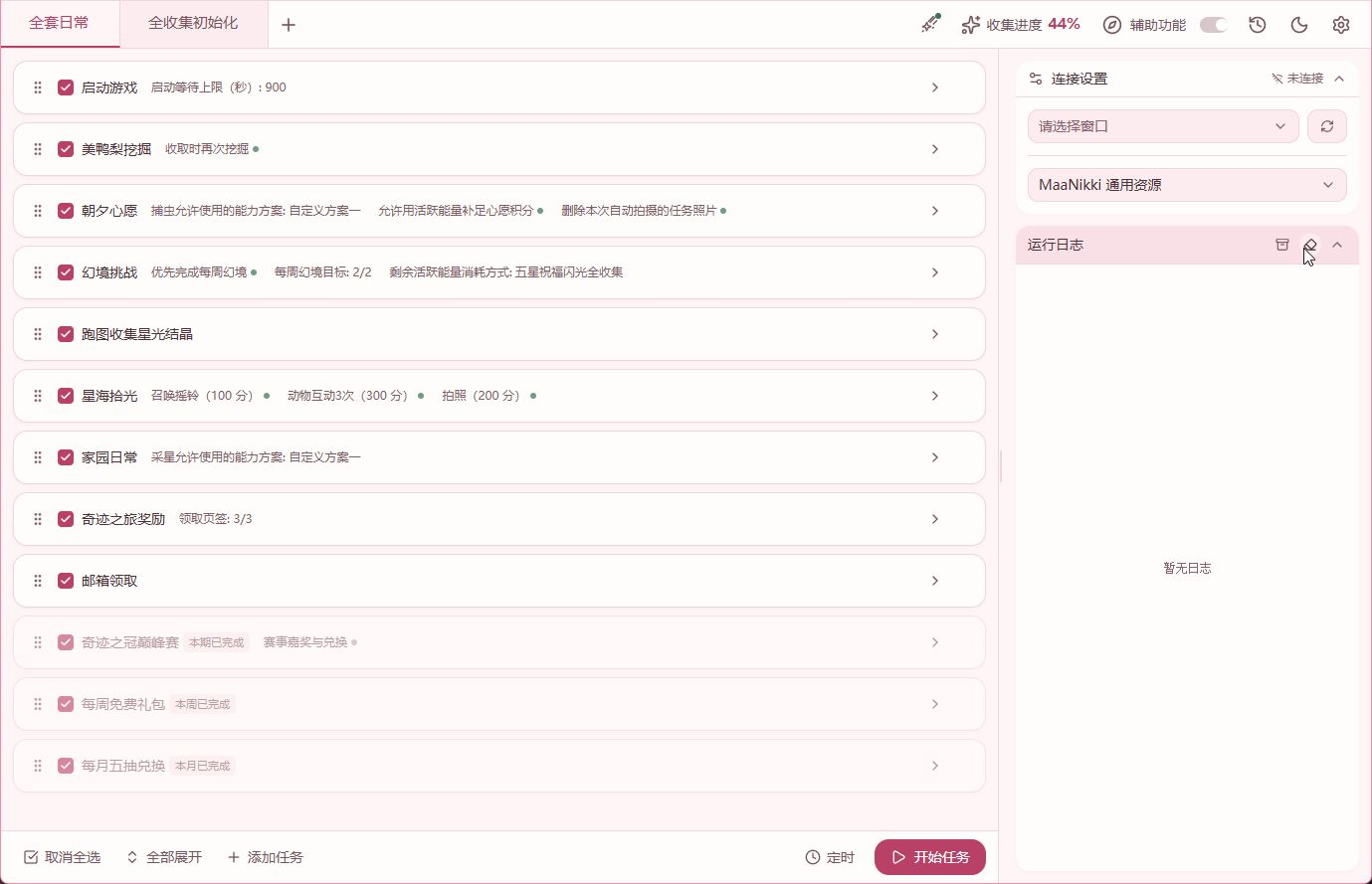Viewport: 1372px width, 884px height.
Task: Grab the drag handle of 星海拾光
Action: 38,396
